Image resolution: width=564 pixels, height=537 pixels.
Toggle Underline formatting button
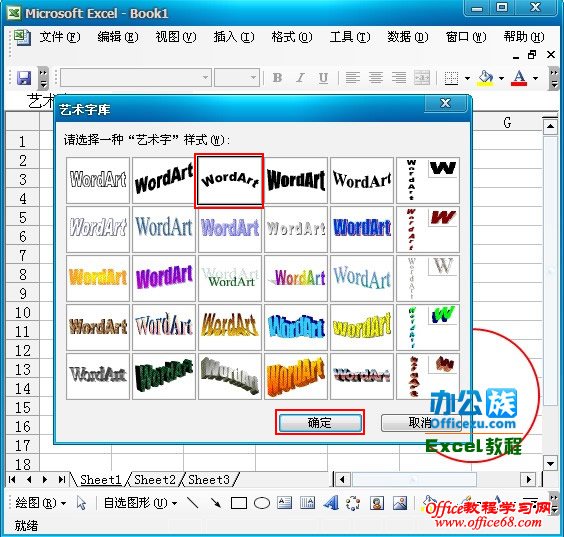[x=323, y=78]
